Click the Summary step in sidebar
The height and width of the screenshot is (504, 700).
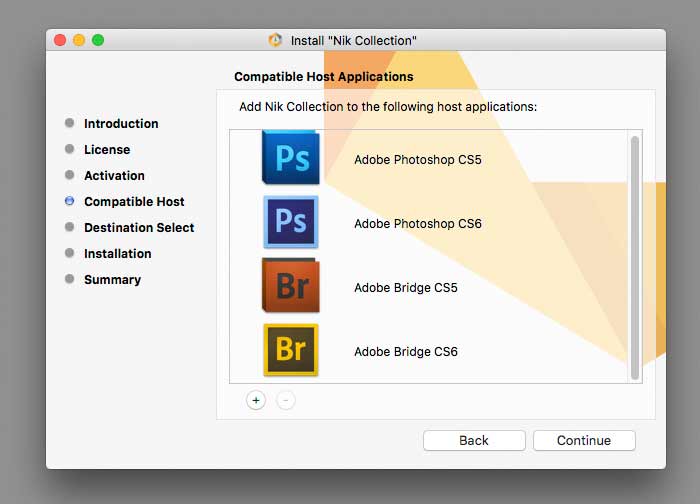point(112,280)
